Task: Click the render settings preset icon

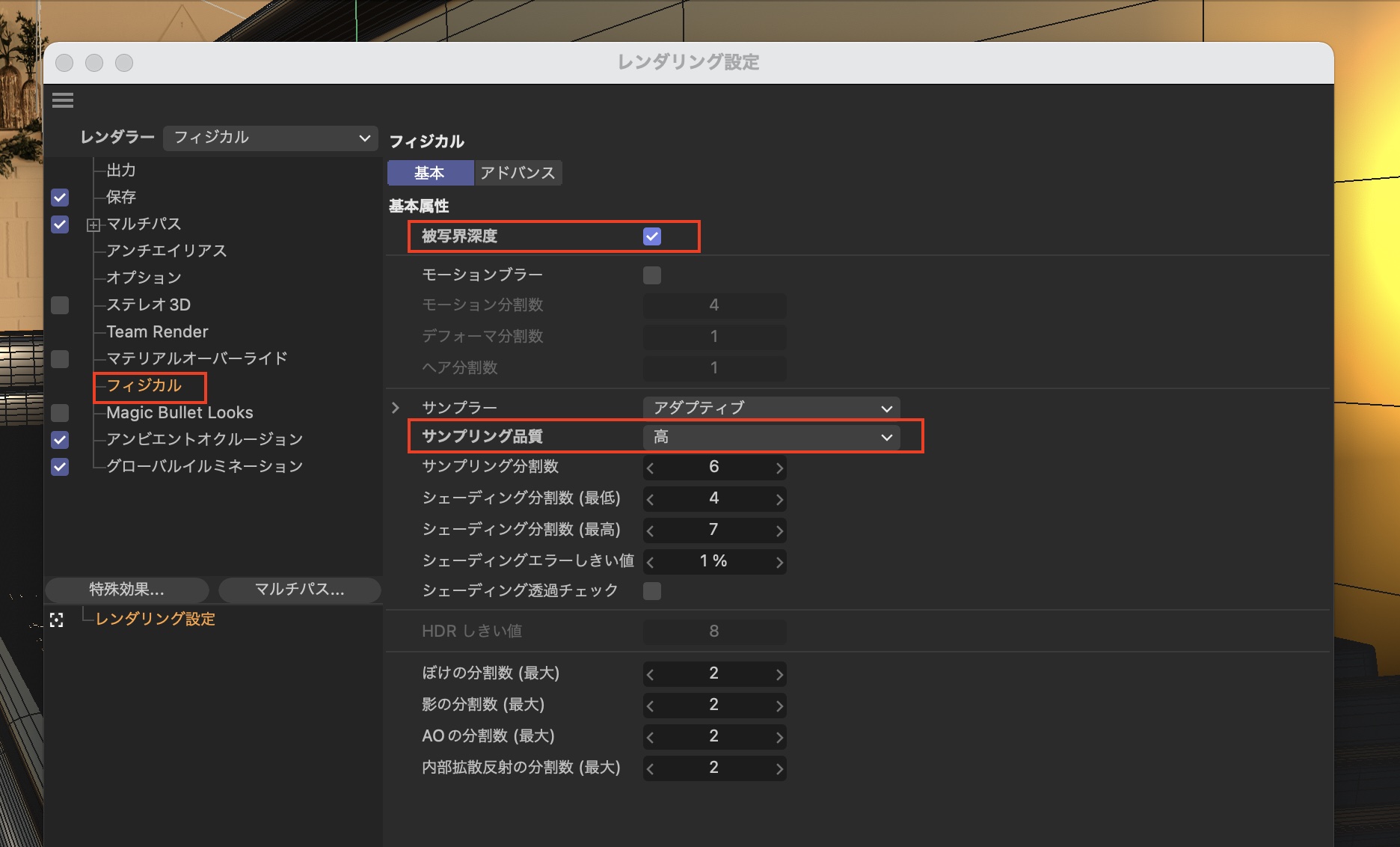Action: 57,620
